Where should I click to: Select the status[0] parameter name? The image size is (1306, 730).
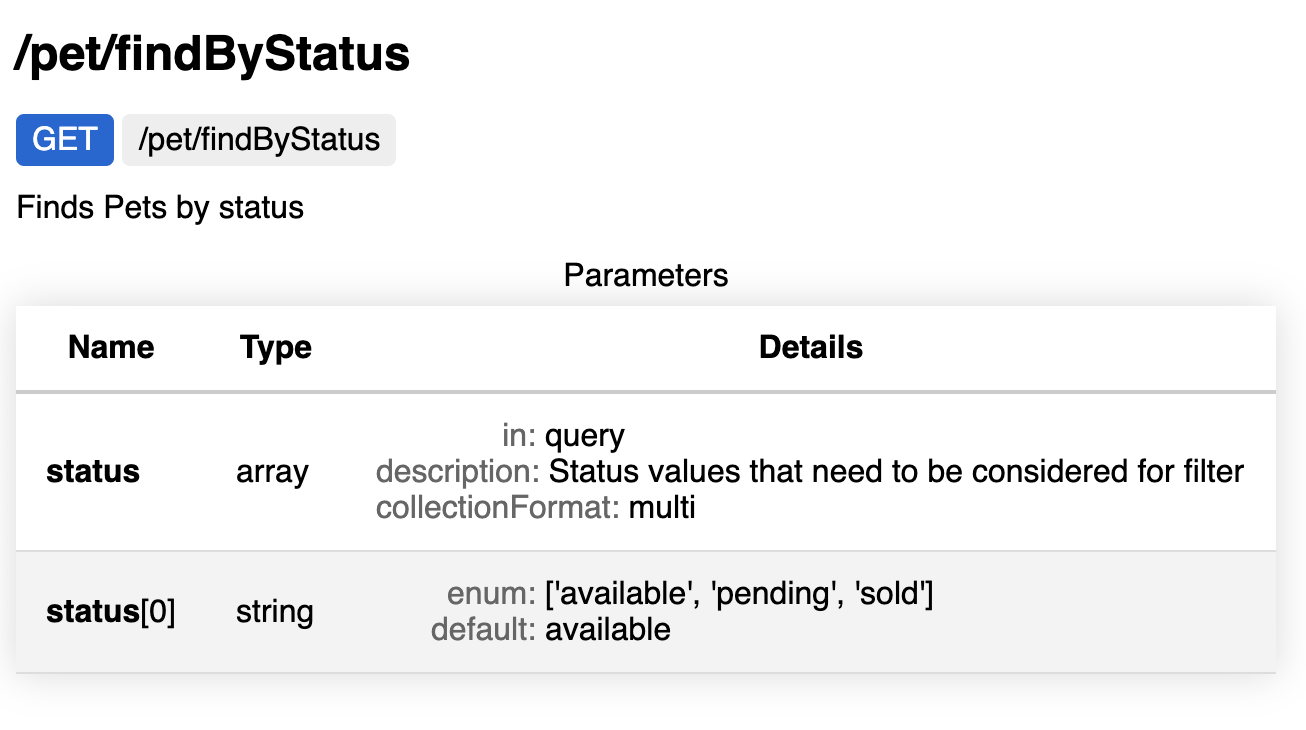point(111,612)
